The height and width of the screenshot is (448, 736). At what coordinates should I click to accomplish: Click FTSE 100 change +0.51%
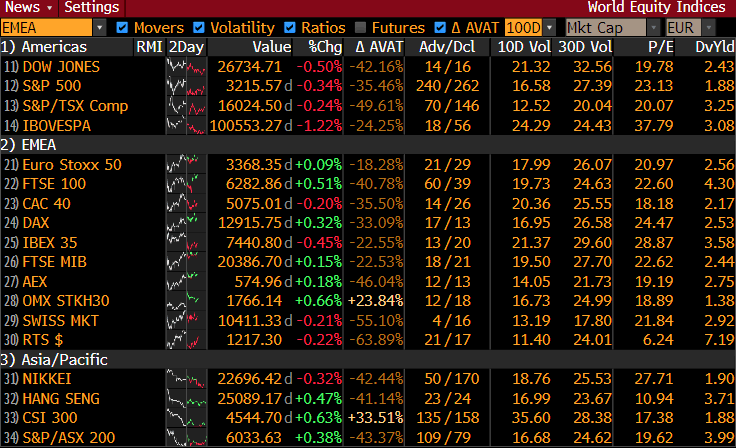click(319, 184)
